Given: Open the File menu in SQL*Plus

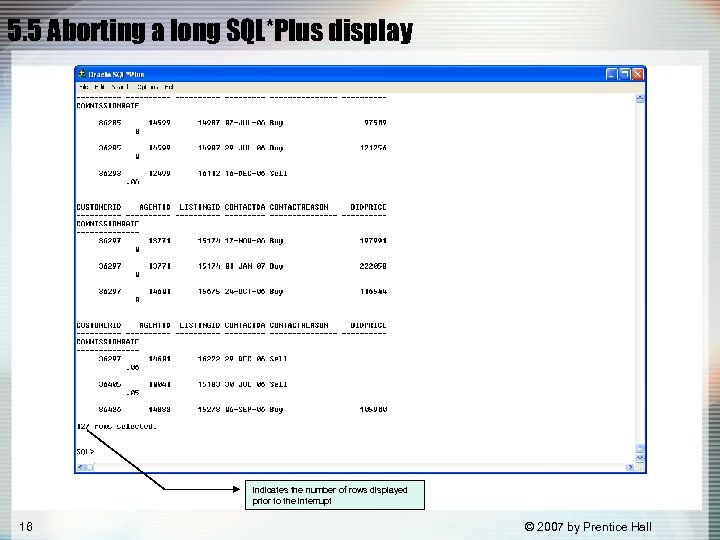Looking at the screenshot, I should tap(84, 87).
